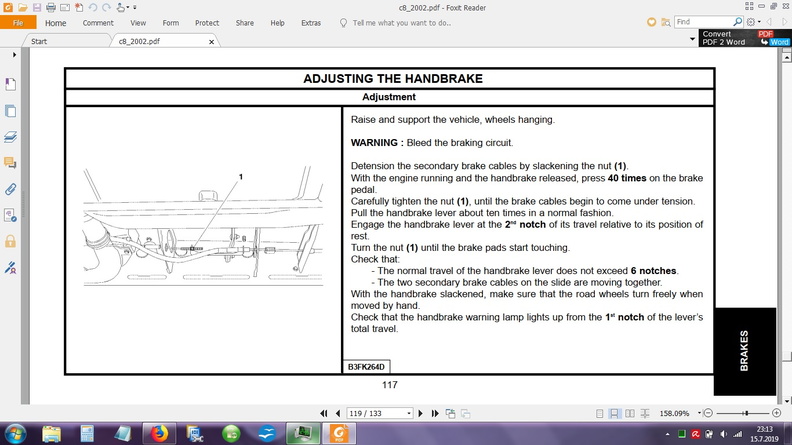Click the magnifier search button in Find box

pyautogui.click(x=737, y=22)
